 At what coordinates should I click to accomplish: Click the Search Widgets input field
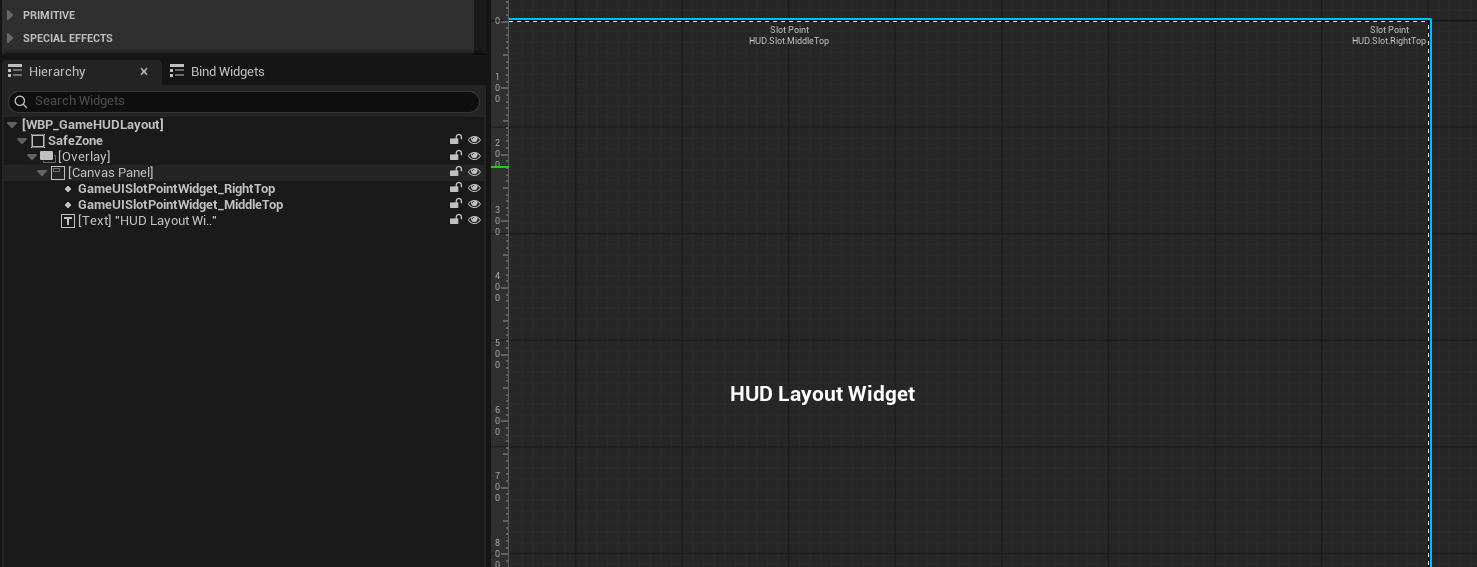click(x=250, y=101)
